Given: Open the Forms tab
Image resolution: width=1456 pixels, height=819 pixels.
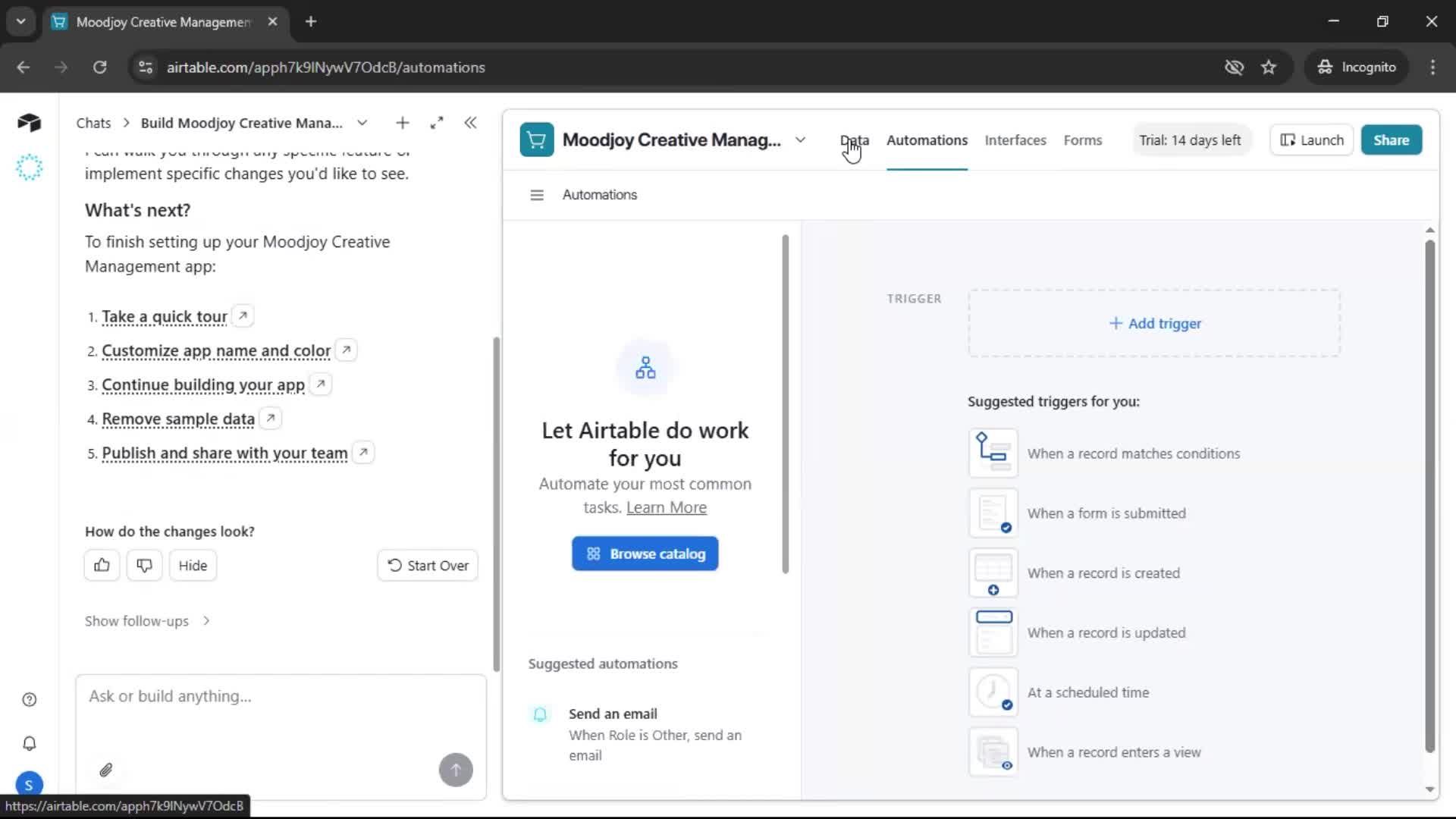Looking at the screenshot, I should [x=1082, y=140].
